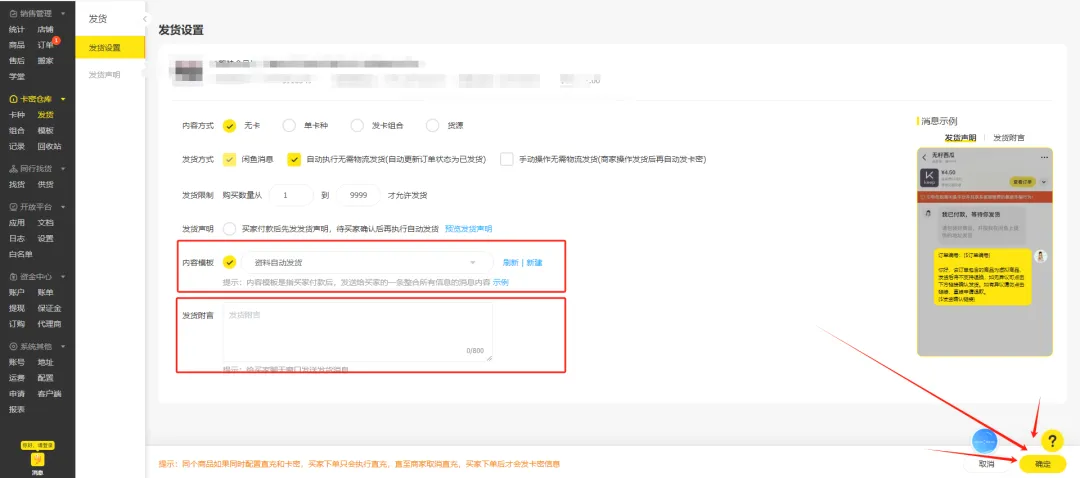Open 代理商 in sidebar

[x=50, y=324]
